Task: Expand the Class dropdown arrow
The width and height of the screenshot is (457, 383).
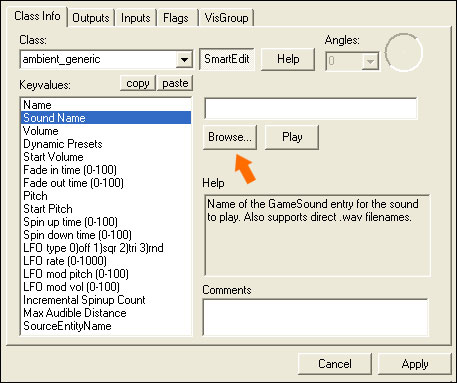Action: (184, 60)
